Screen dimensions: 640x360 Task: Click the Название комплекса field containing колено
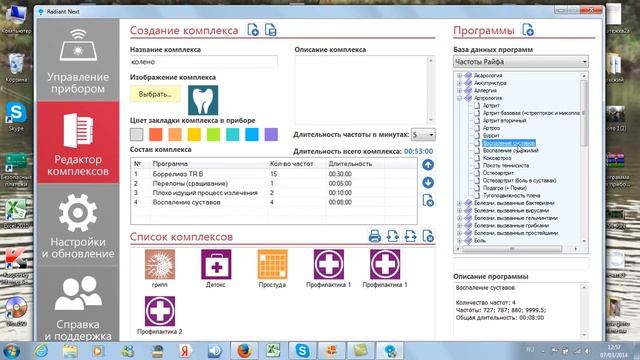pos(204,62)
